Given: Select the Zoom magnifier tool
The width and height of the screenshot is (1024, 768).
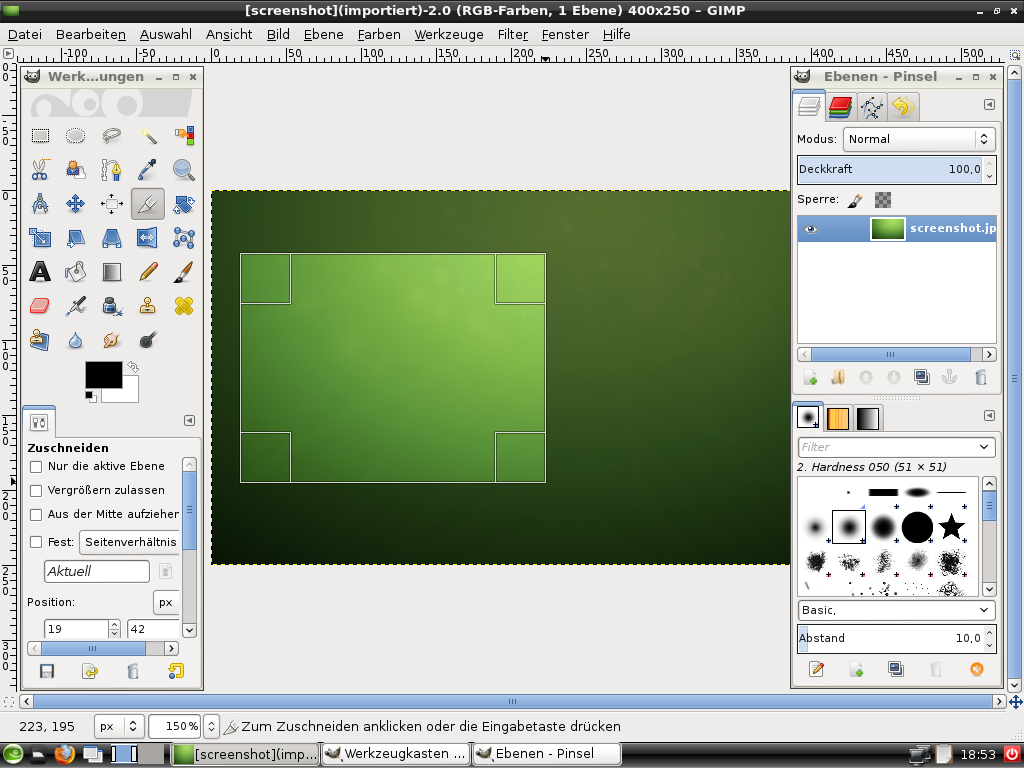Looking at the screenshot, I should [184, 170].
